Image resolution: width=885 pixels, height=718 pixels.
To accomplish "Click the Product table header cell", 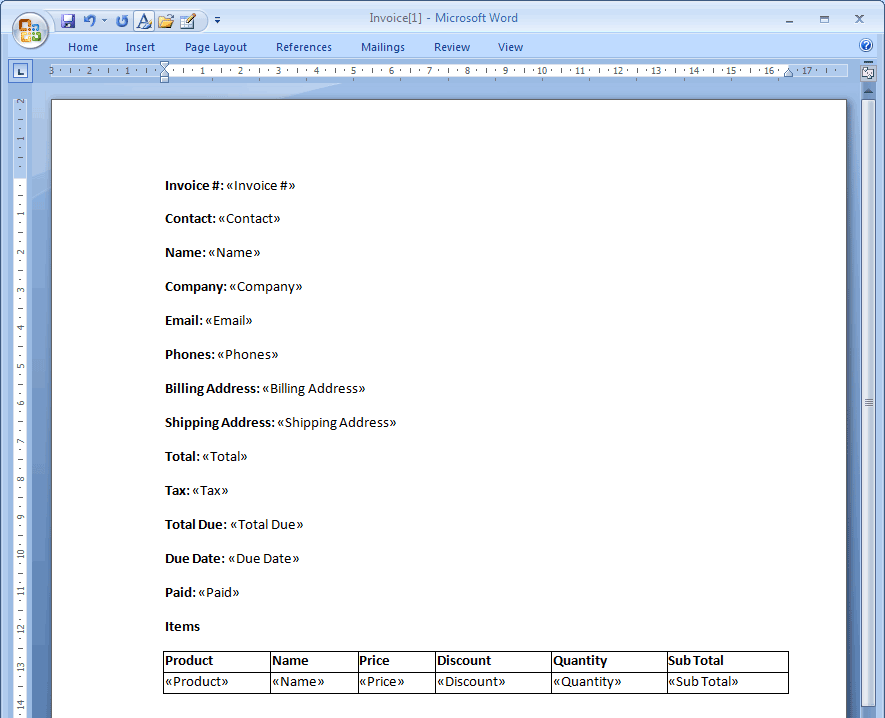I will coord(217,661).
